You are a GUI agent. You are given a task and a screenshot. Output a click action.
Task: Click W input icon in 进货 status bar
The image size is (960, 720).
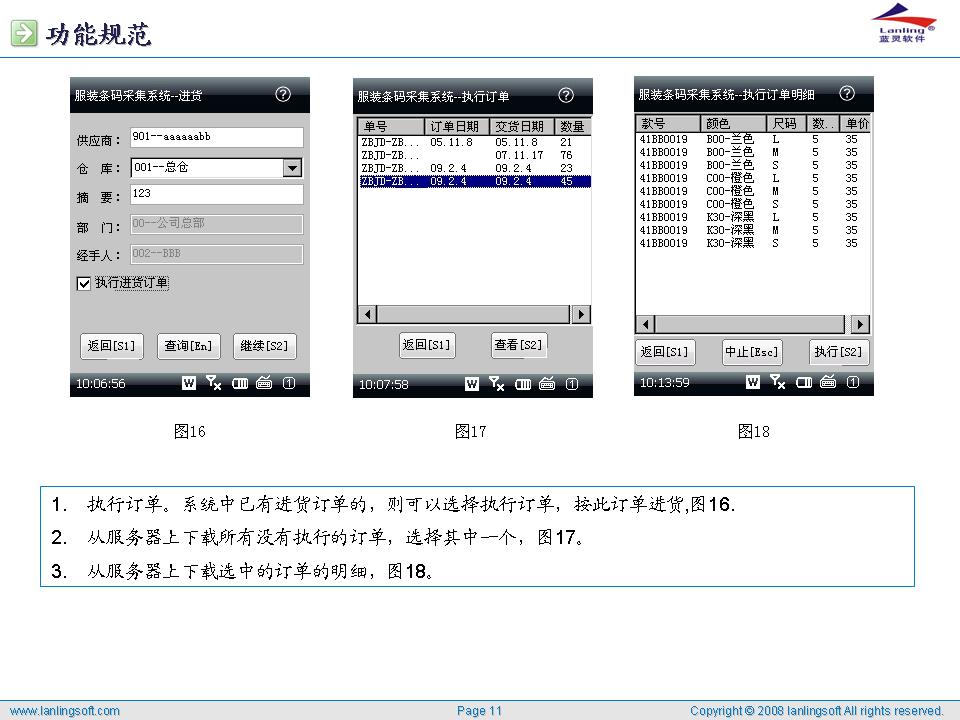click(189, 383)
